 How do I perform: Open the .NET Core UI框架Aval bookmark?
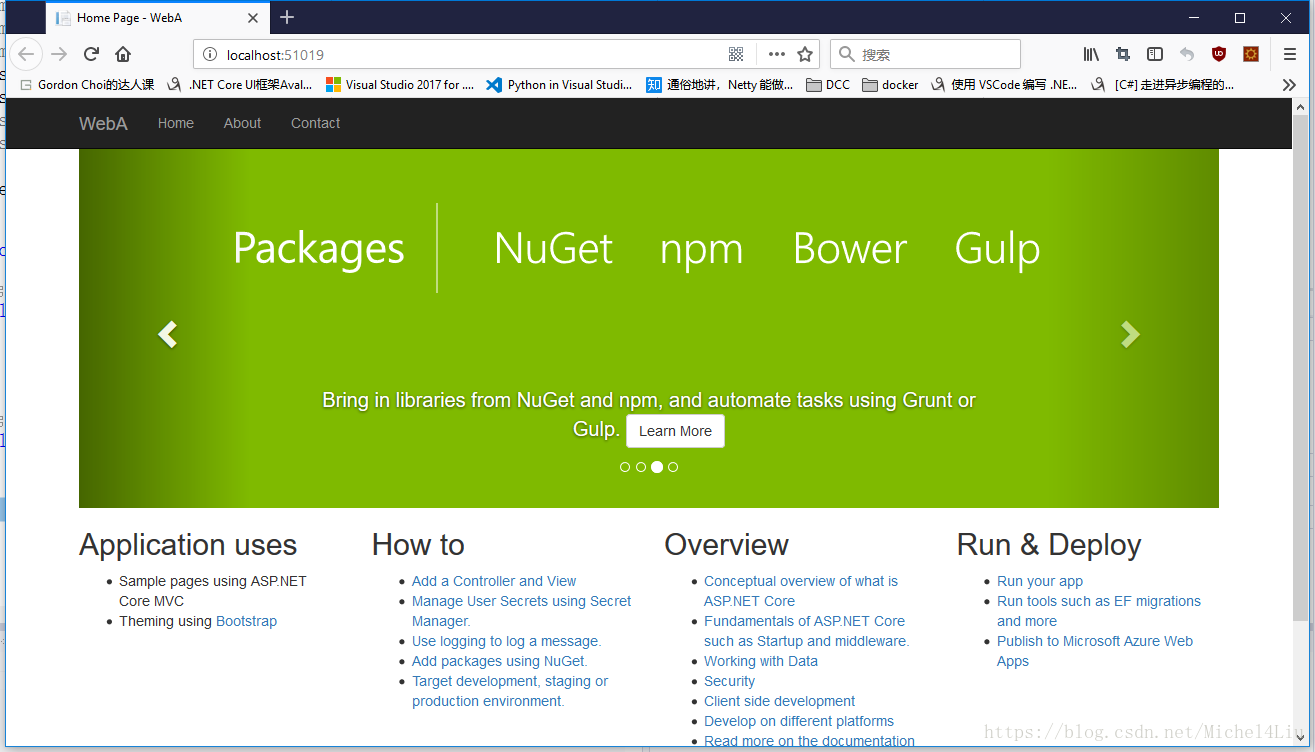pos(240,85)
